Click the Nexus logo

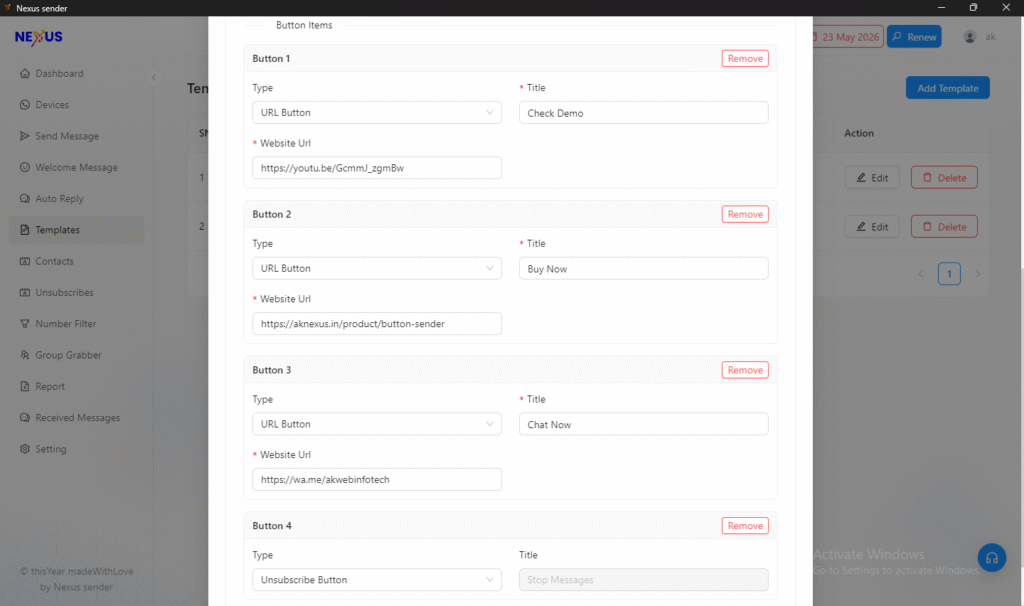point(39,37)
